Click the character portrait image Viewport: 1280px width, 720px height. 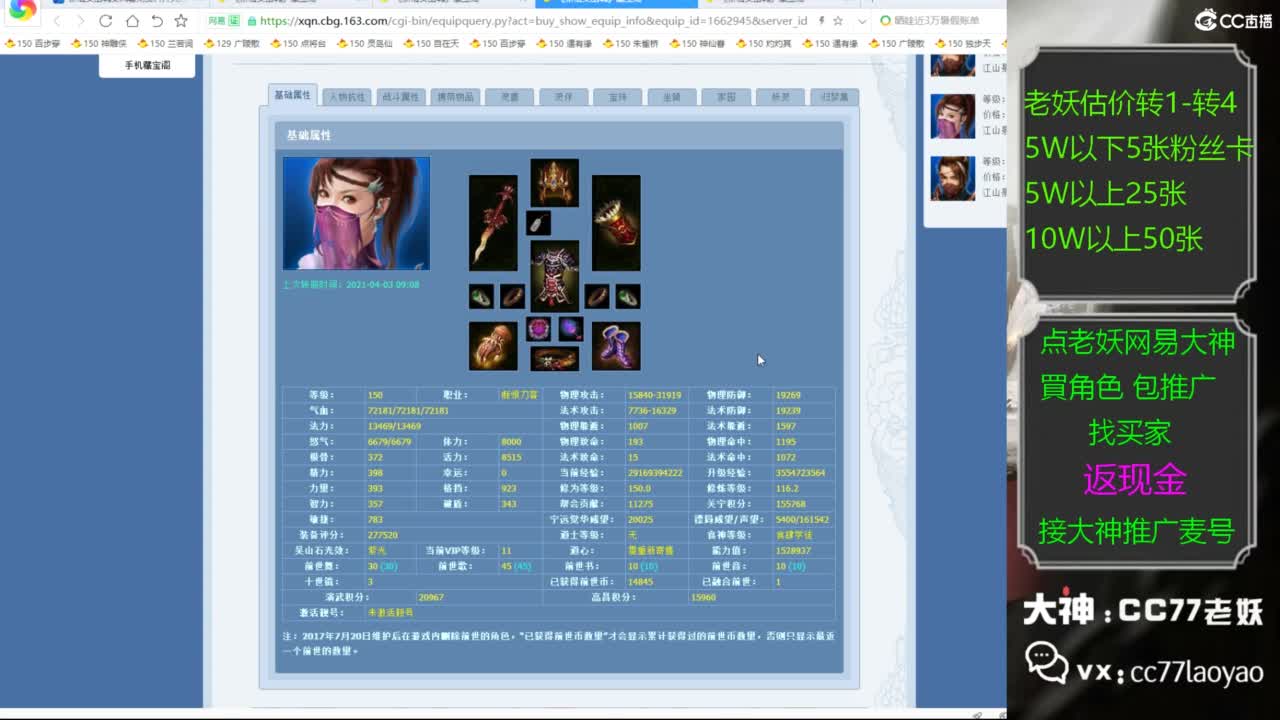click(x=356, y=213)
